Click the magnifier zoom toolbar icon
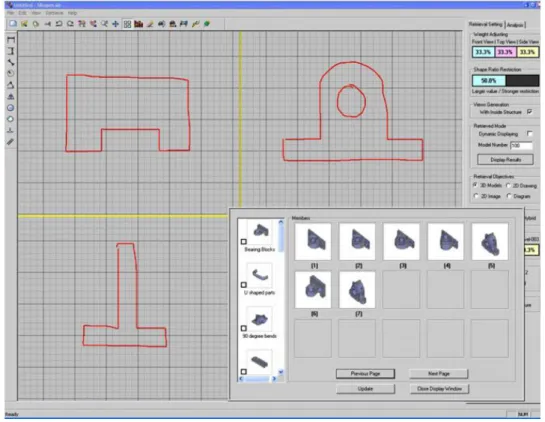This screenshot has width=545, height=422. pos(104,24)
